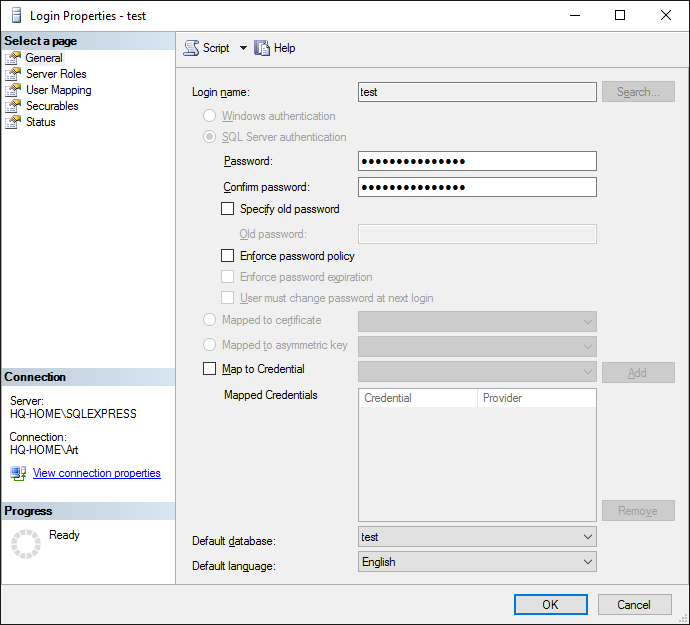Switch to the Server Roles page
The width and height of the screenshot is (690, 625).
(x=56, y=74)
